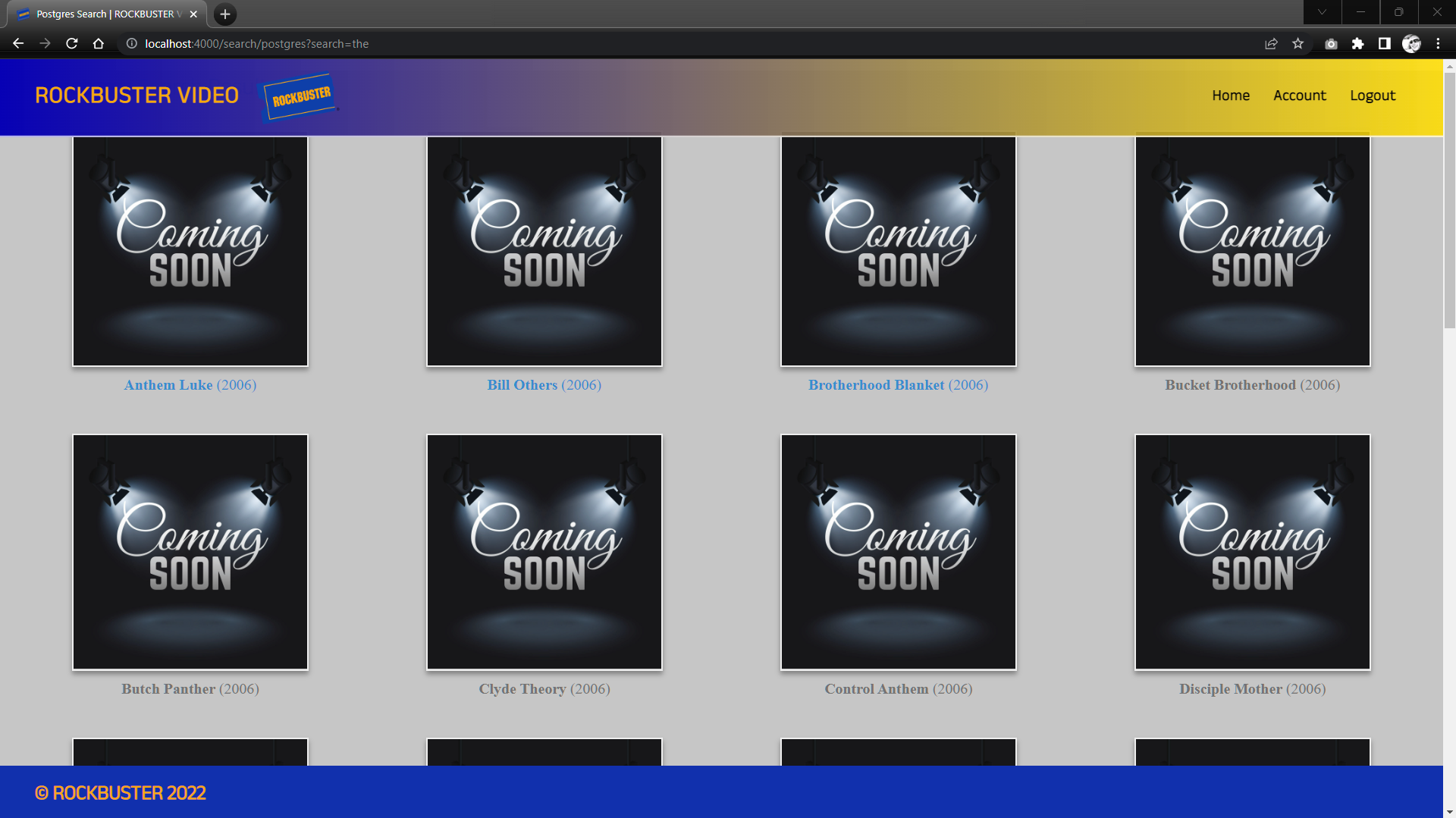Click the © ROCKBUSTER 2022 footer text

tap(121, 793)
